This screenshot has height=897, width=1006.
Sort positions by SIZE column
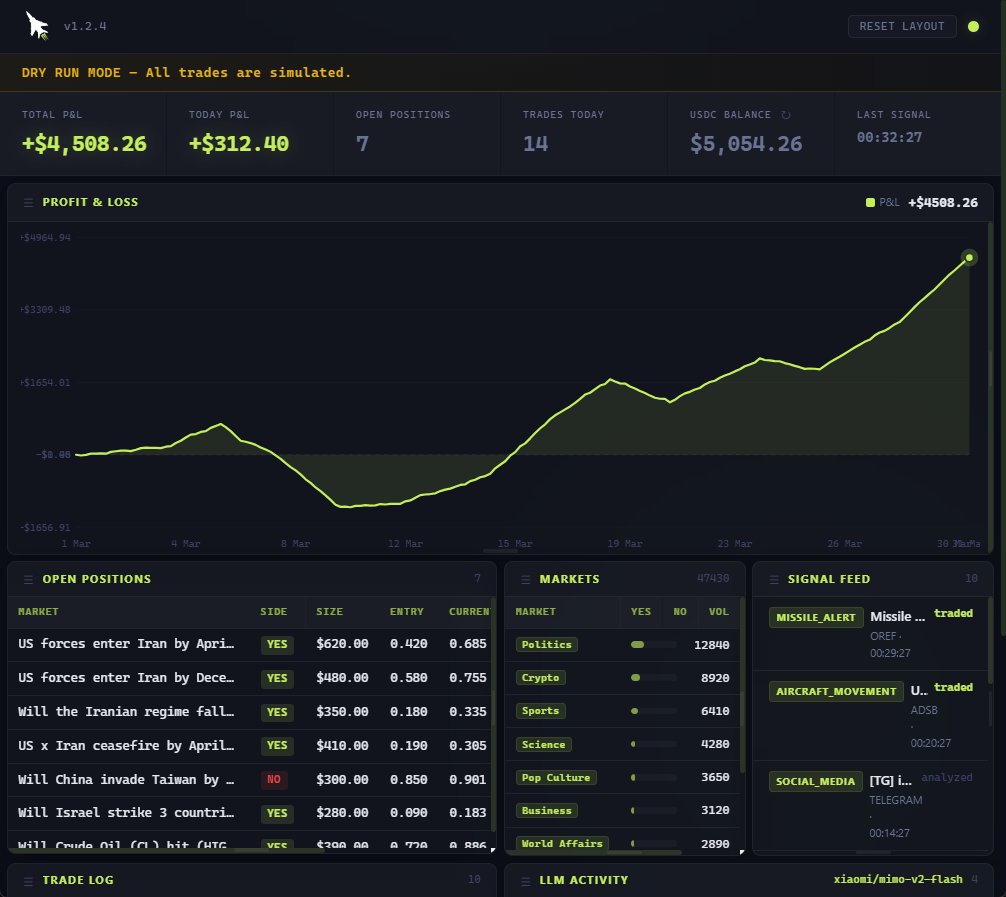[329, 611]
